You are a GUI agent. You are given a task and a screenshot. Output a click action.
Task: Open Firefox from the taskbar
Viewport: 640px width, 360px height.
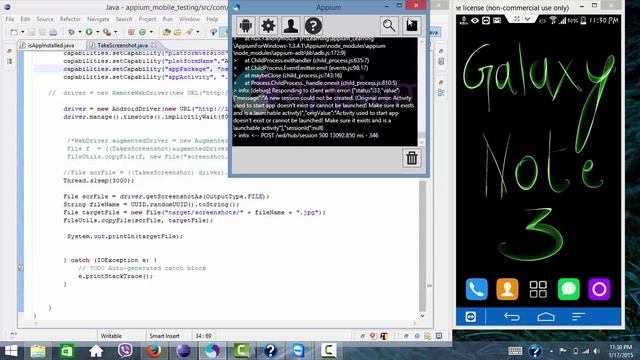(154, 351)
